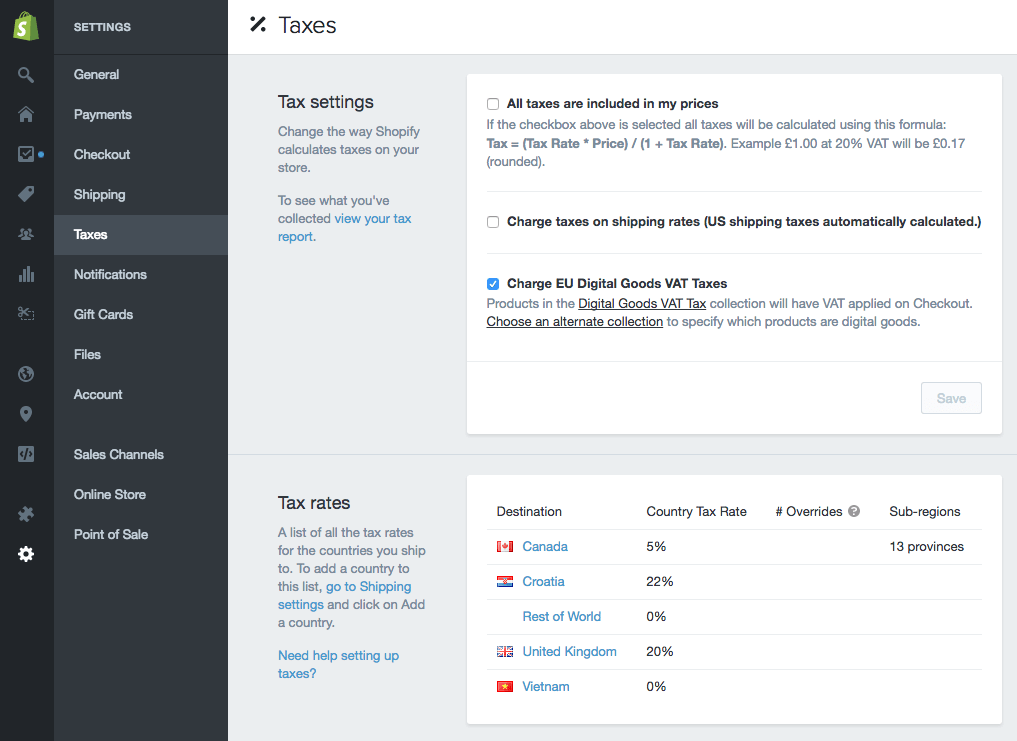This screenshot has height=741, width=1017.
Task: Open Discounts using the scissors coupon icon
Action: click(x=26, y=314)
